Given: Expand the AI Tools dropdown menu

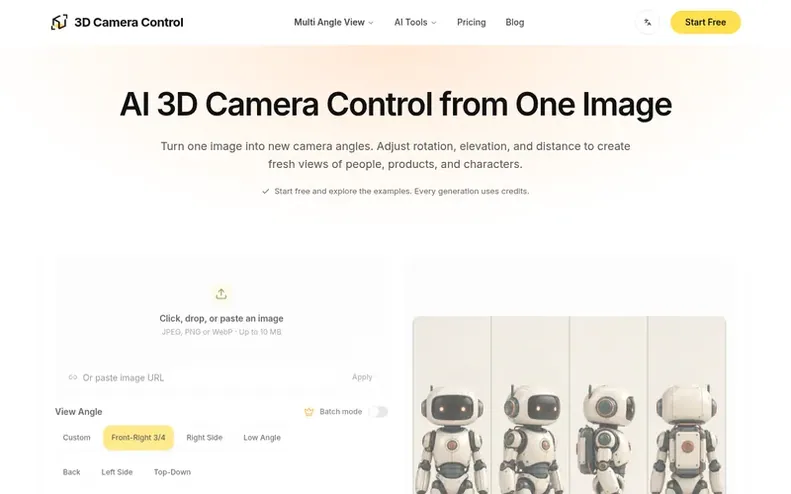Looking at the screenshot, I should pyautogui.click(x=415, y=22).
